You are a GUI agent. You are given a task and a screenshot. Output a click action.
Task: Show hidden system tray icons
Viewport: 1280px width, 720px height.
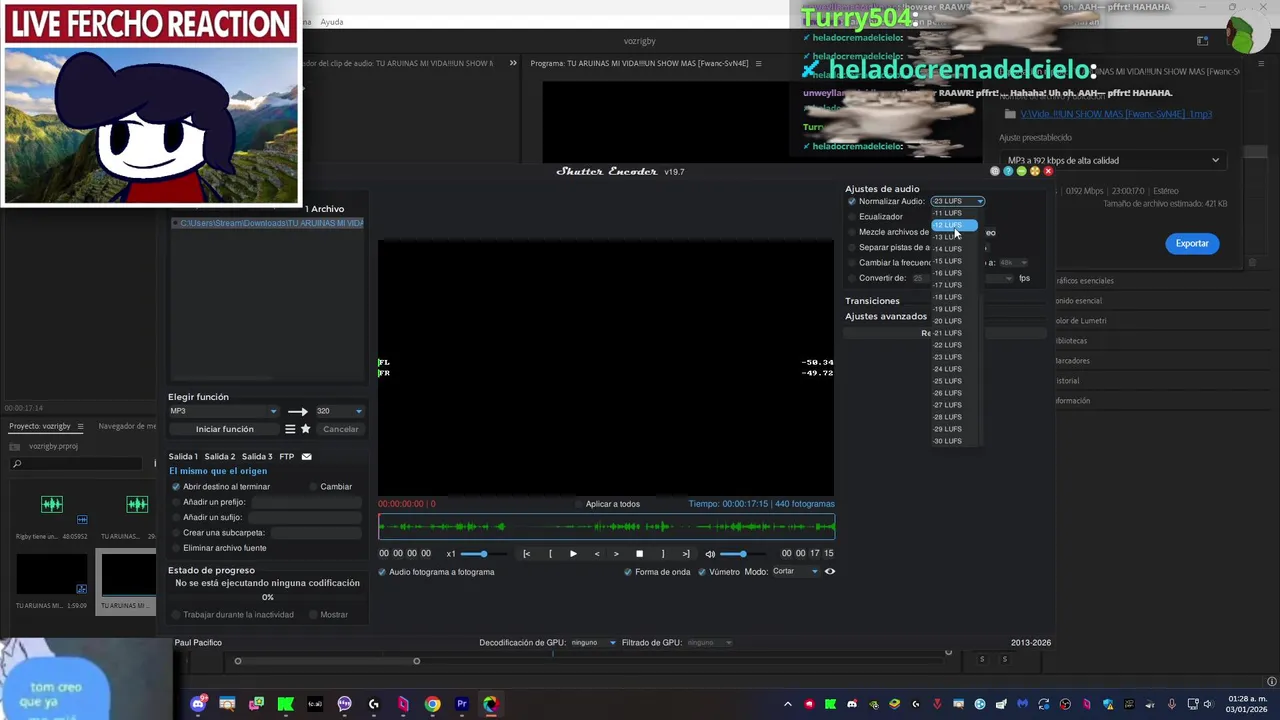point(788,704)
